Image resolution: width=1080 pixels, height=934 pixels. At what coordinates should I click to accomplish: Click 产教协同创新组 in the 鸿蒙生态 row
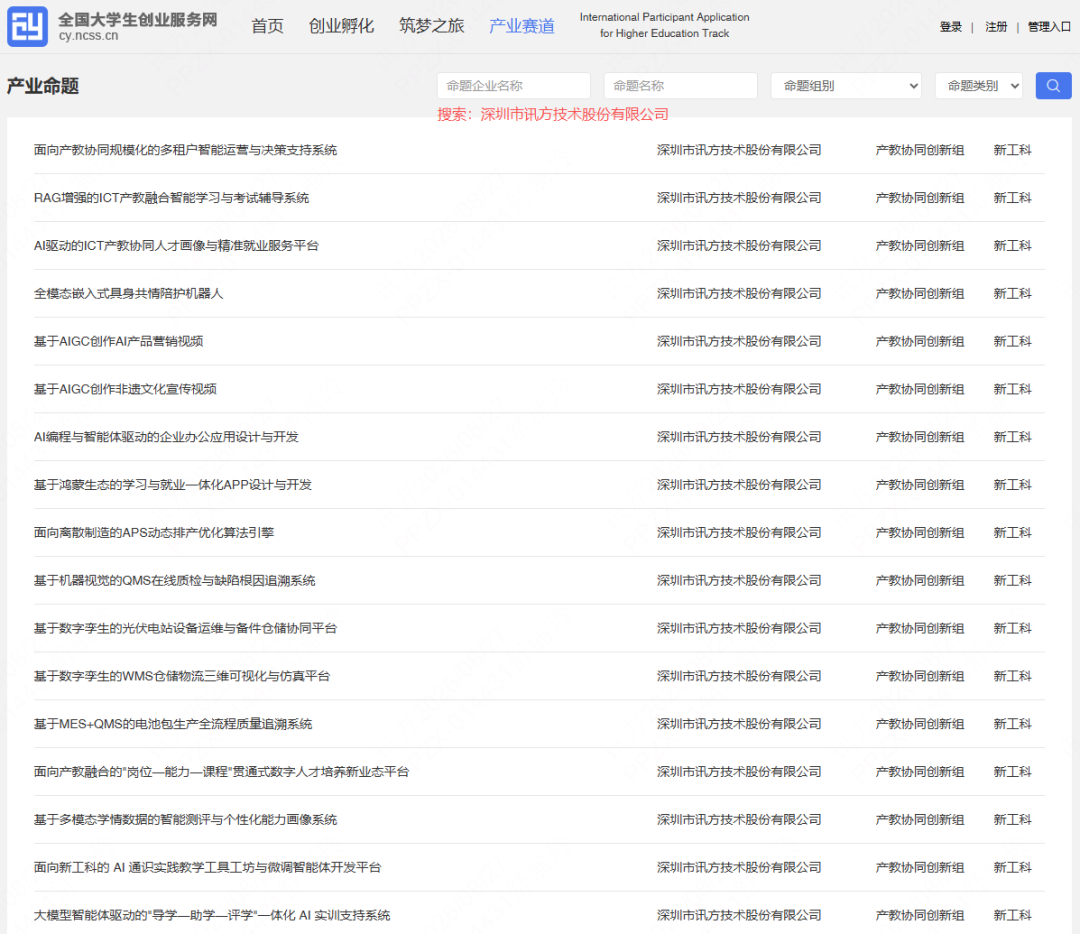pos(920,485)
